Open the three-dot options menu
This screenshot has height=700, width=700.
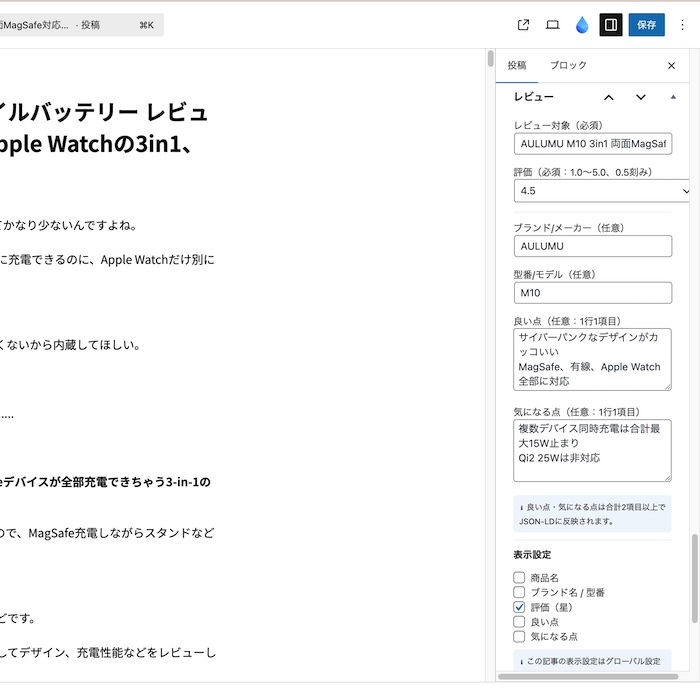683,25
